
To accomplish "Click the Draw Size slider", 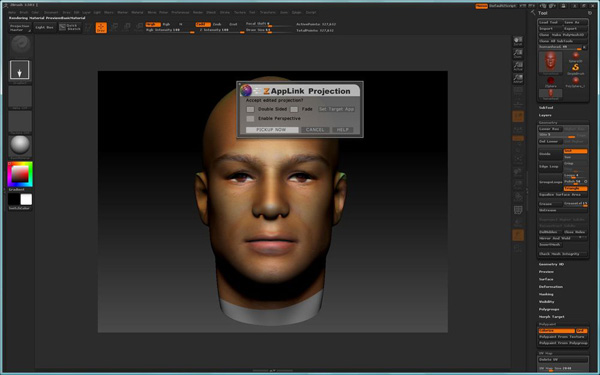I will click(x=268, y=30).
